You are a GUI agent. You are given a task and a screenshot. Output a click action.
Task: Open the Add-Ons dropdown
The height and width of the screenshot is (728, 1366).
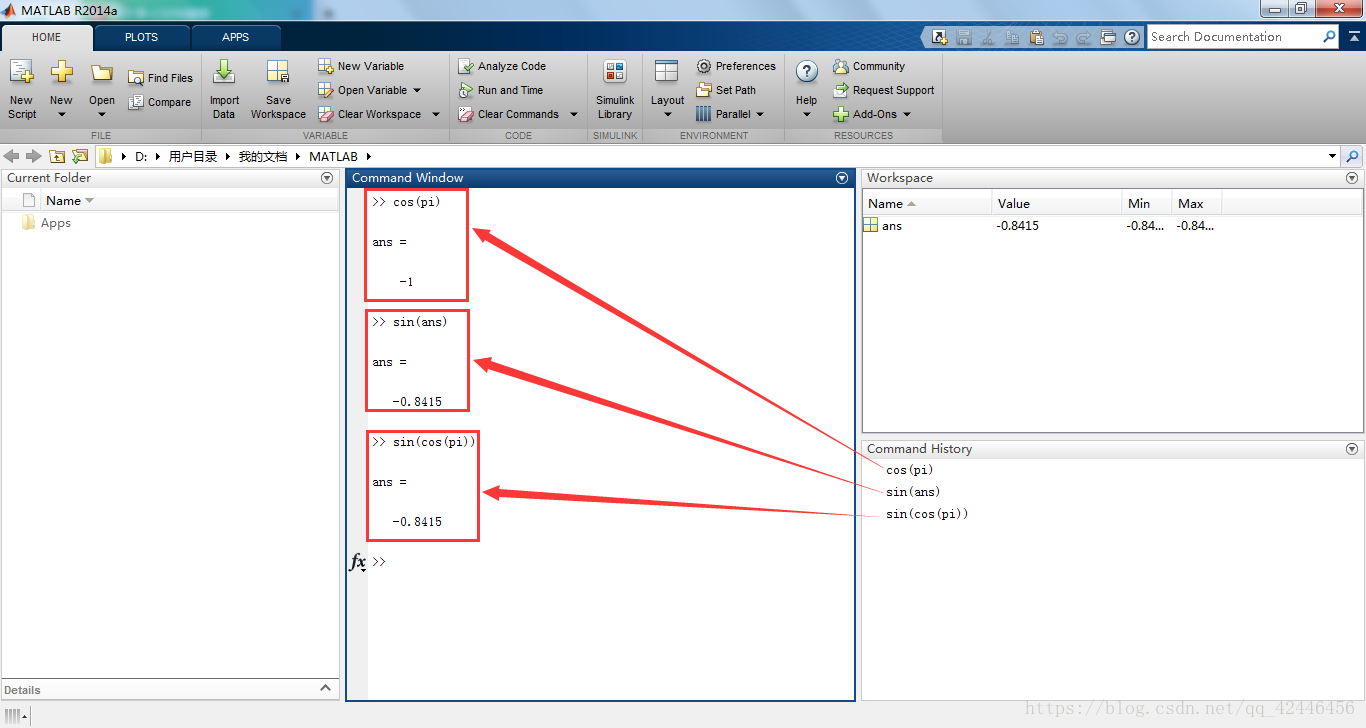[872, 114]
